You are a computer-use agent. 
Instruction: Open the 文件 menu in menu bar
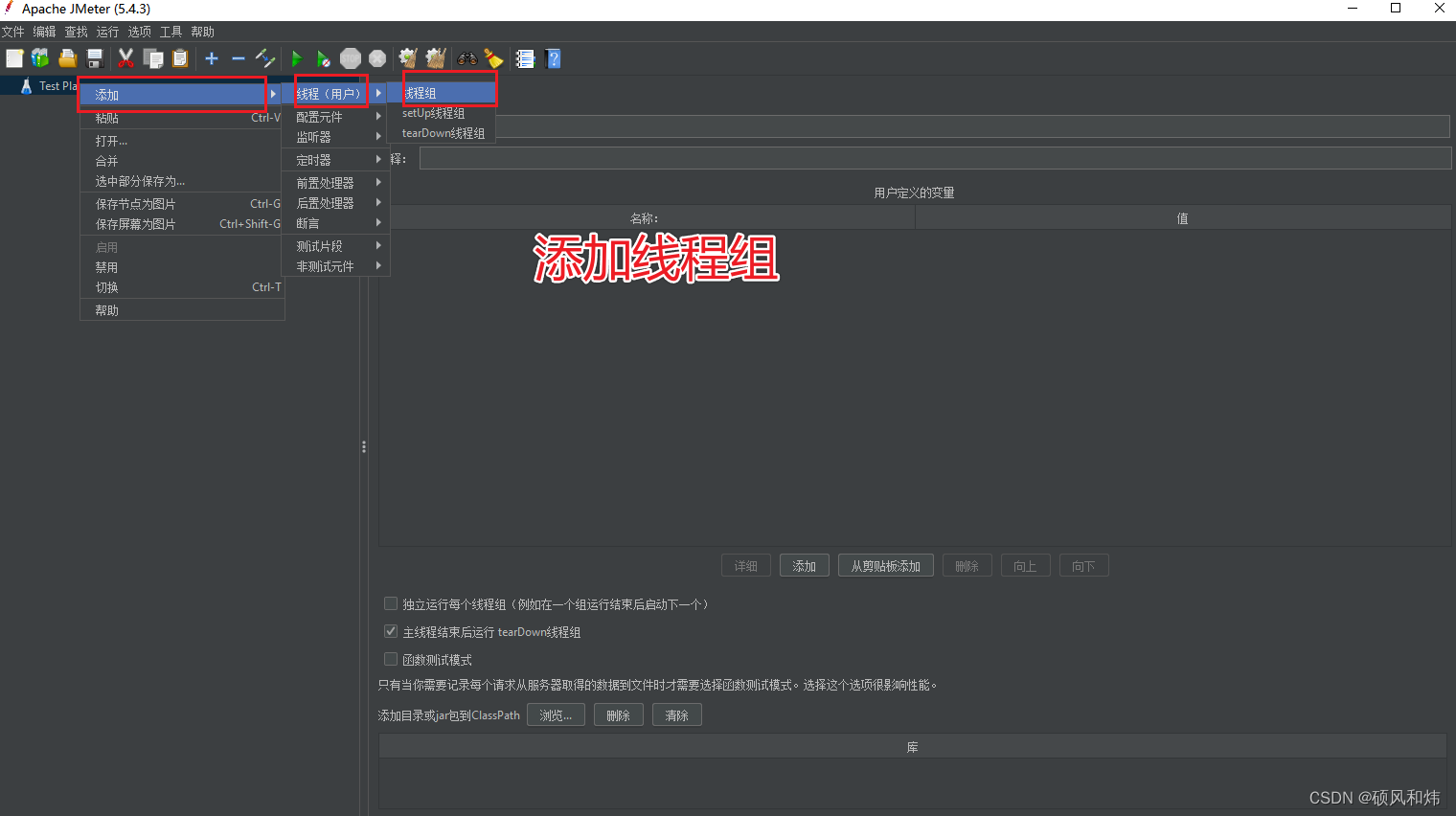(x=13, y=32)
